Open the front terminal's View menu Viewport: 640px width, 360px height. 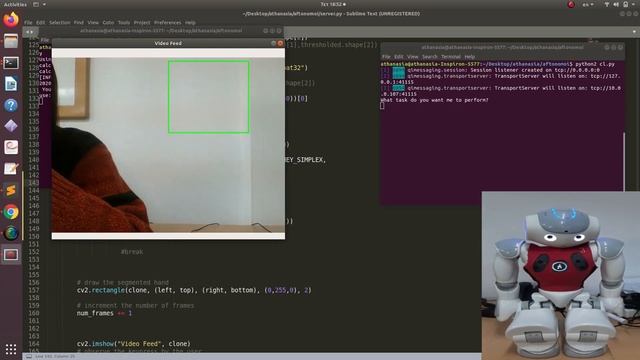click(413, 57)
